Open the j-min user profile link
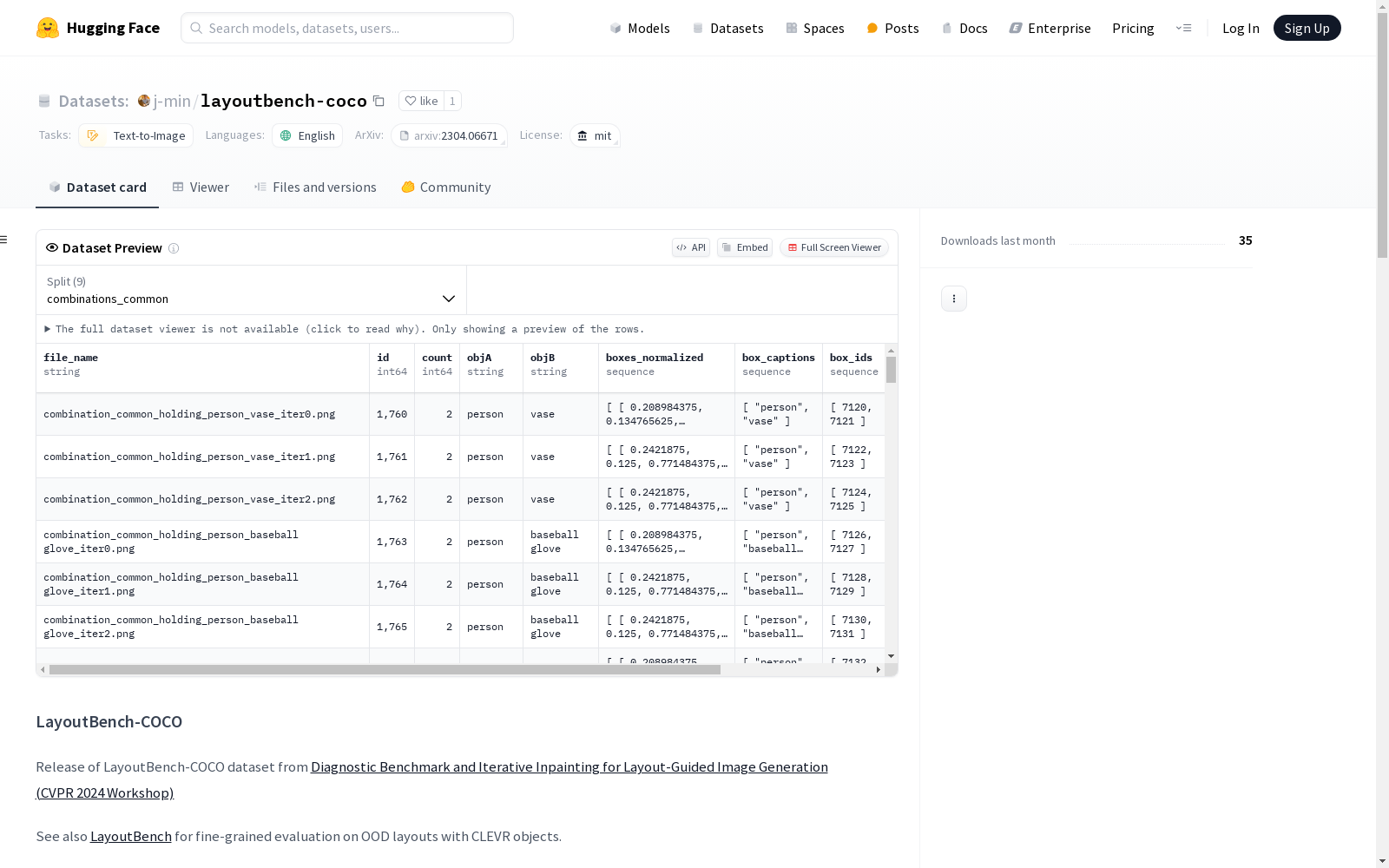 click(x=172, y=101)
